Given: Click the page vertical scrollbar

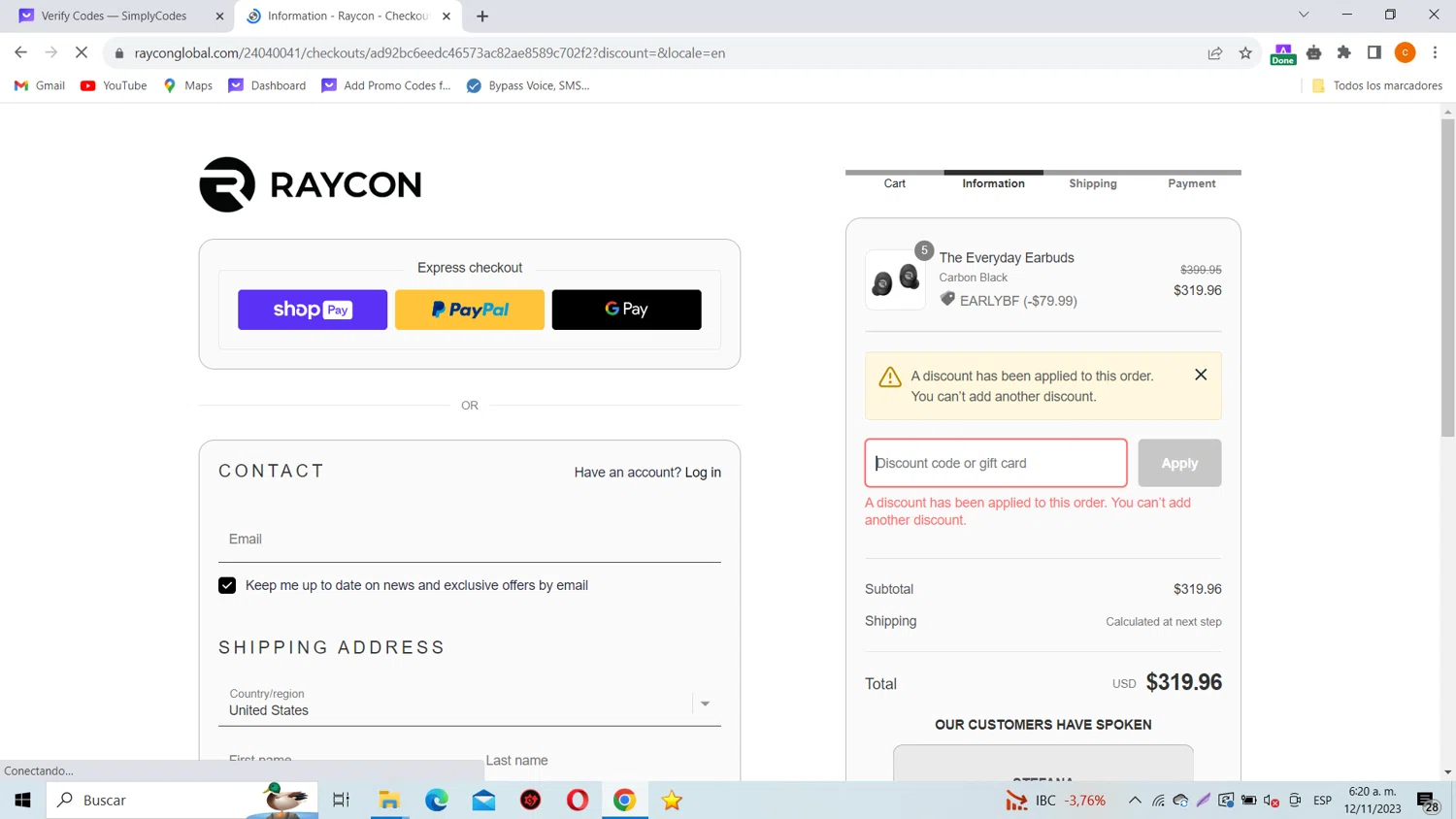Looking at the screenshot, I should (x=1447, y=278).
